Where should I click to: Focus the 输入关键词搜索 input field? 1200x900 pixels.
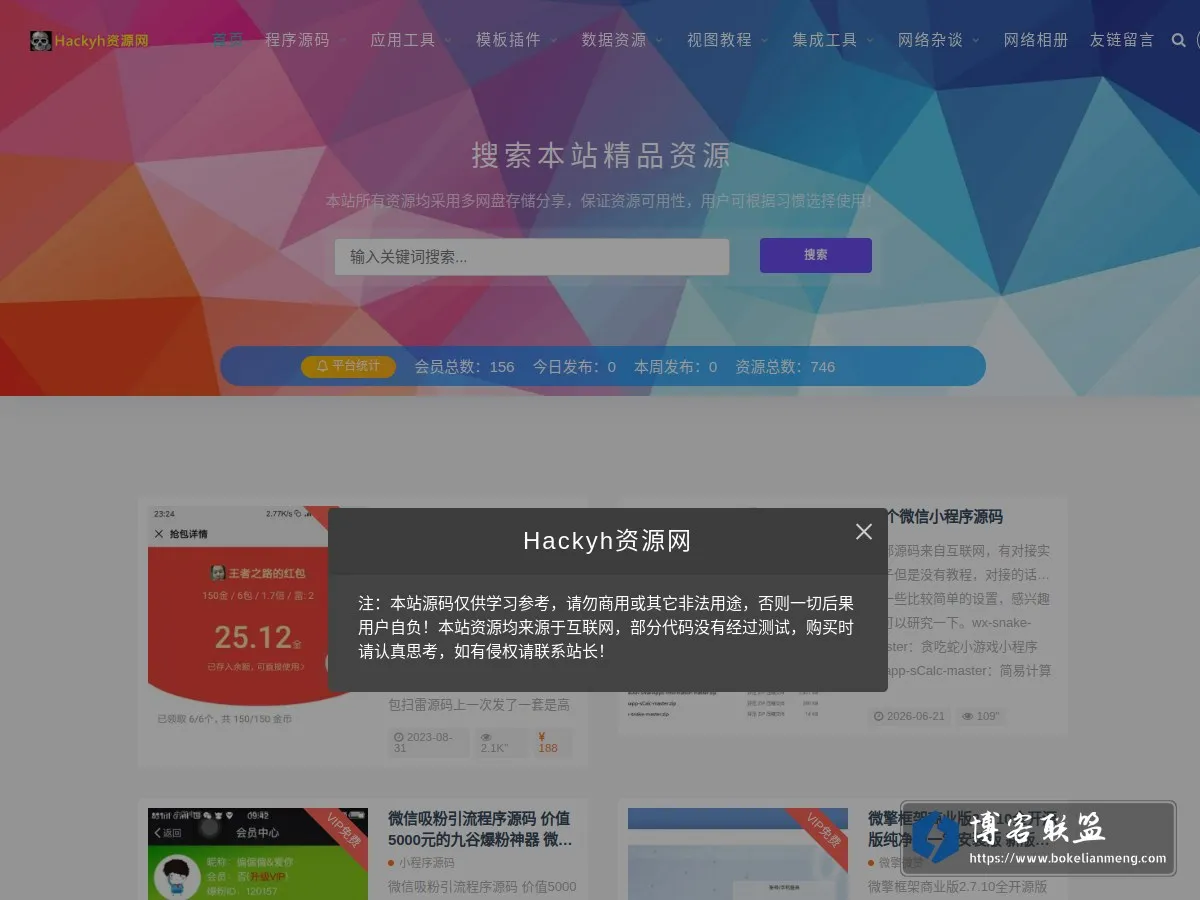[532, 257]
